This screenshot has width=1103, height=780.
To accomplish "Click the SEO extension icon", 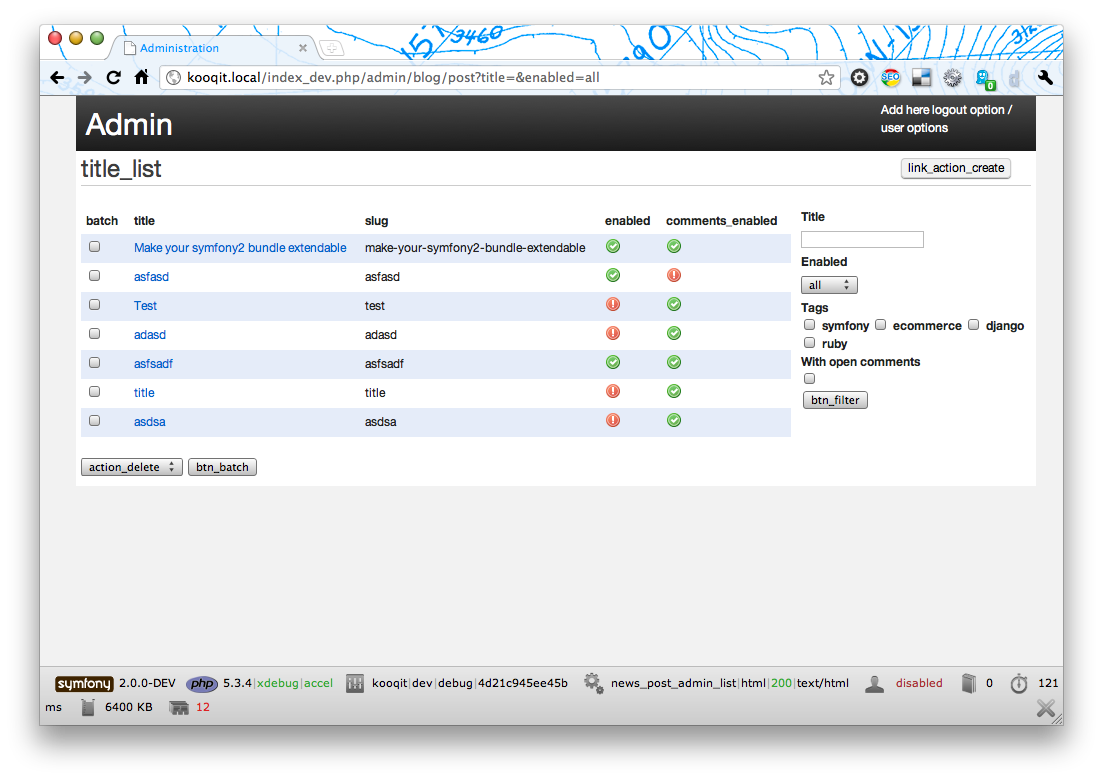I will coord(890,78).
